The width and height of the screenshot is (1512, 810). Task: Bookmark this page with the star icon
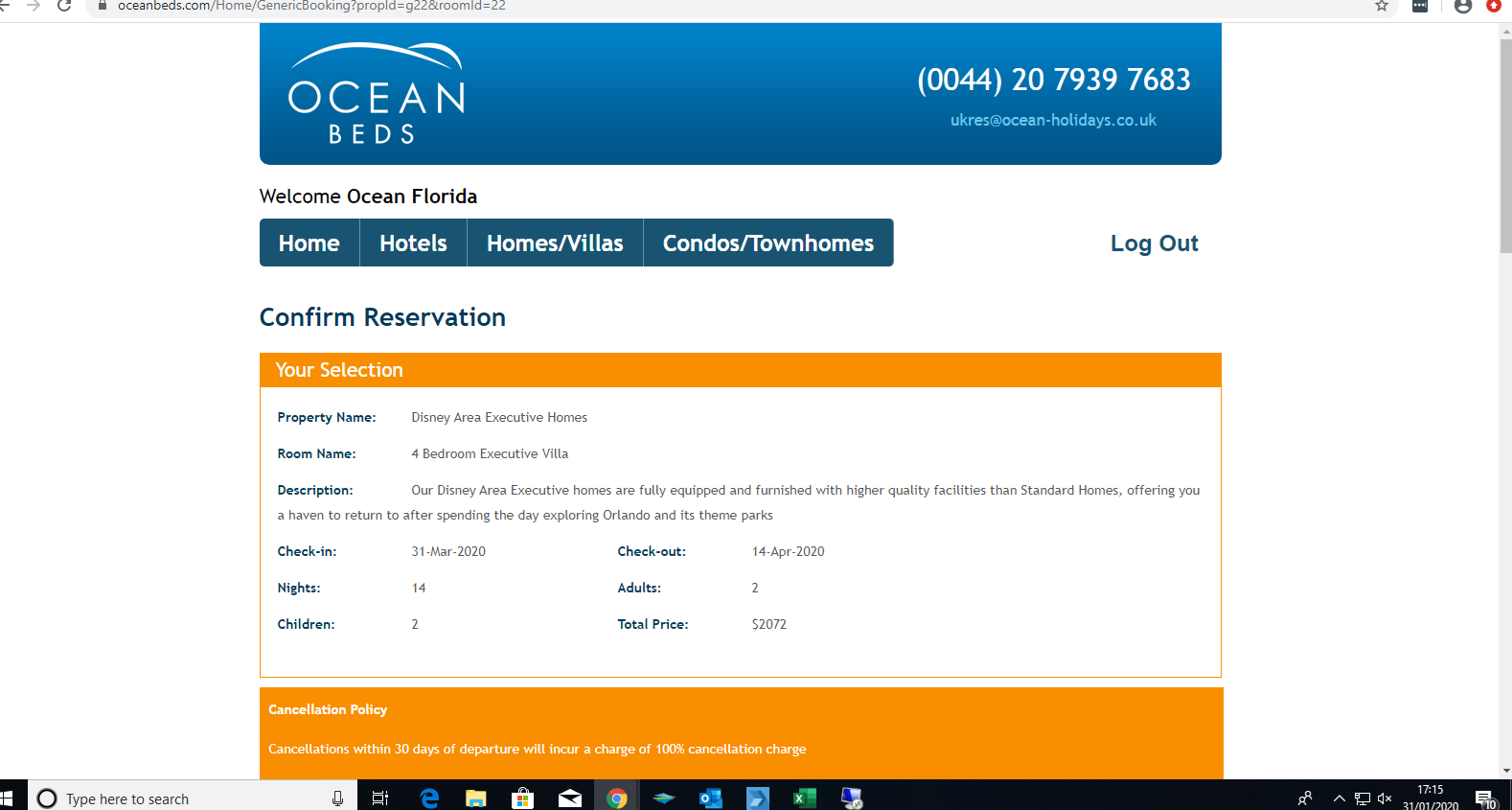point(1382,6)
